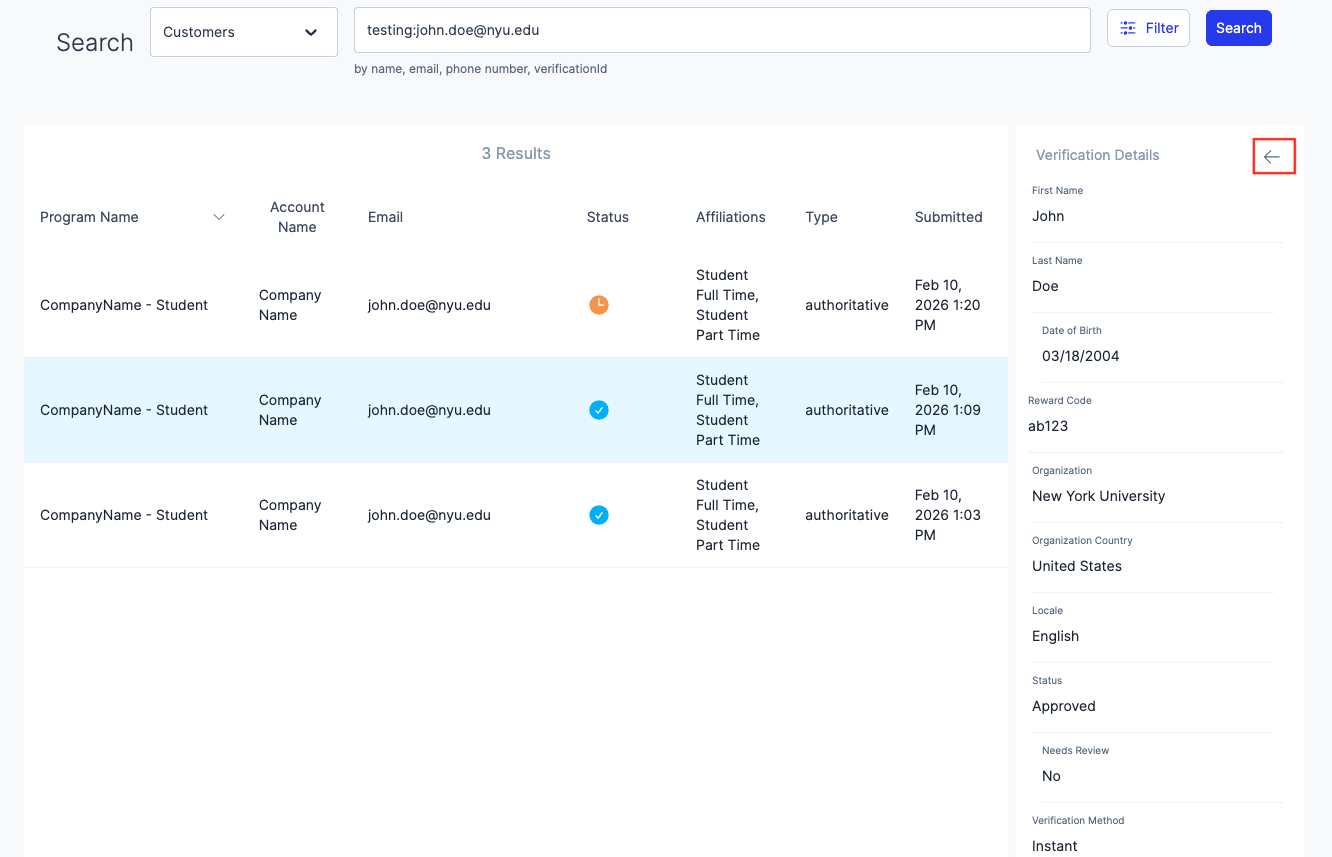Click the Date of Birth field value
Image resolution: width=1332 pixels, height=857 pixels.
(1081, 356)
